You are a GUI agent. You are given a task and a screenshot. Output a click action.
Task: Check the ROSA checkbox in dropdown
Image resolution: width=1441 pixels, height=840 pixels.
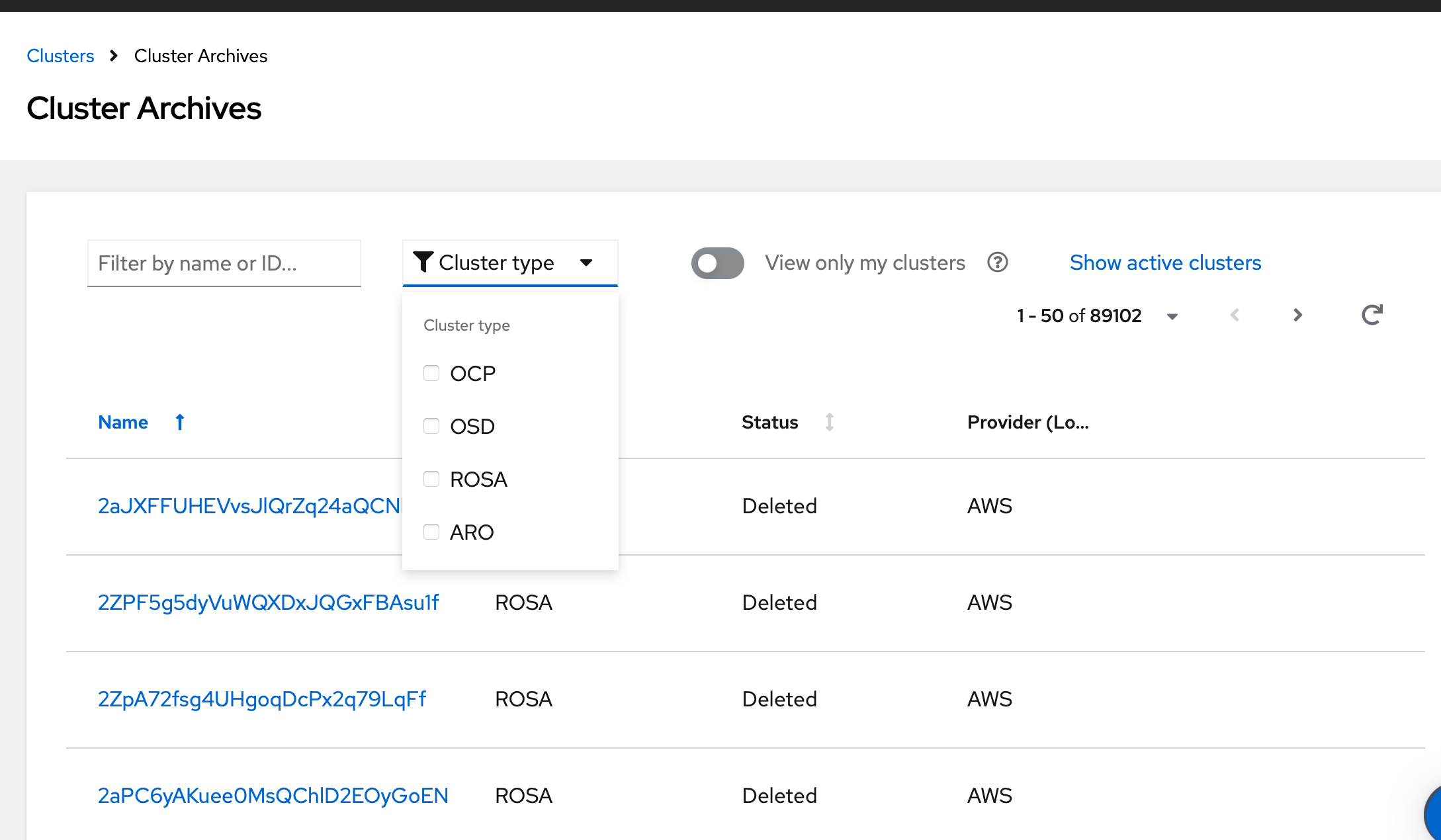click(x=431, y=479)
